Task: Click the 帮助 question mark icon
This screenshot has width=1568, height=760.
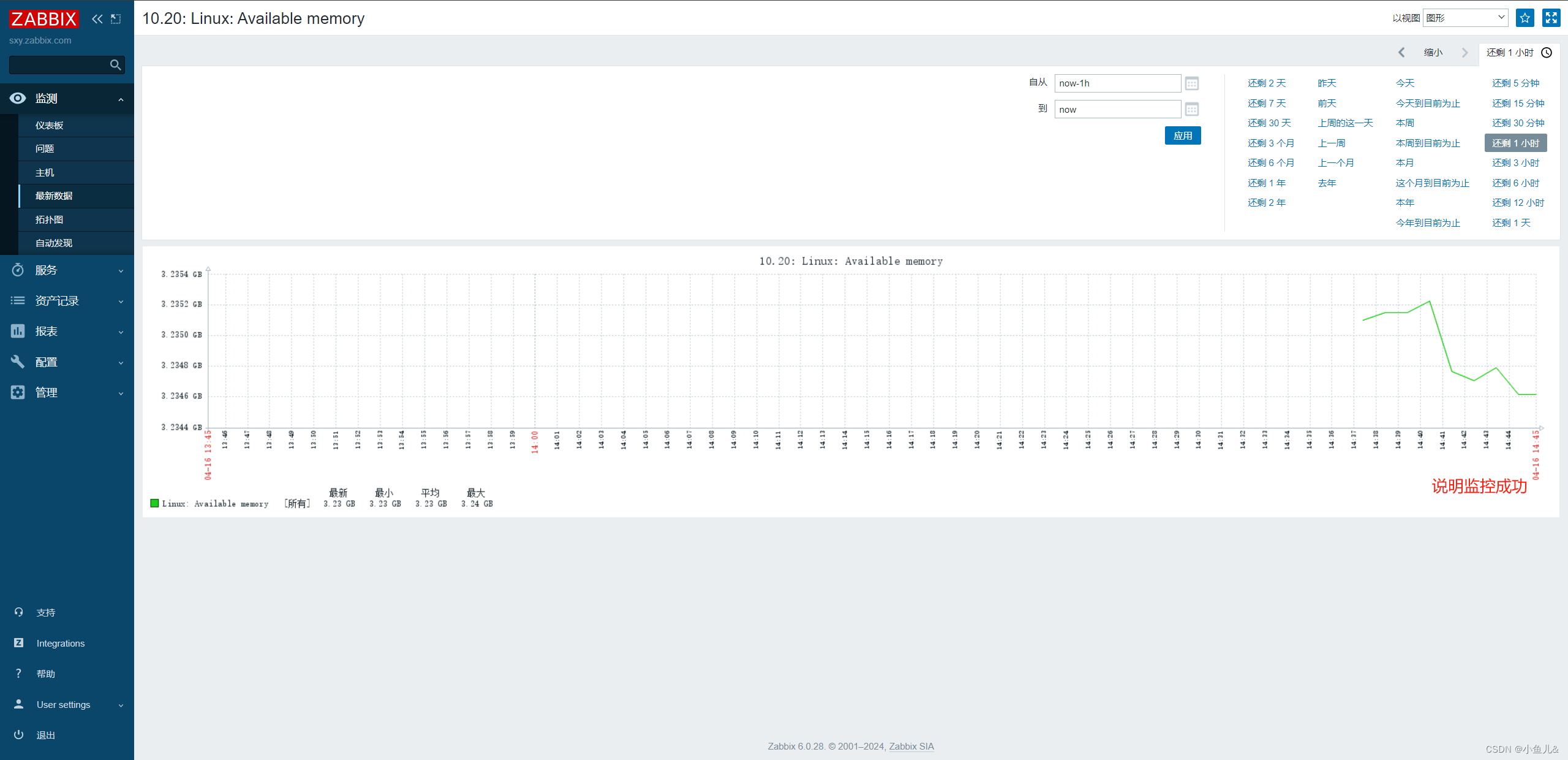Action: (18, 674)
